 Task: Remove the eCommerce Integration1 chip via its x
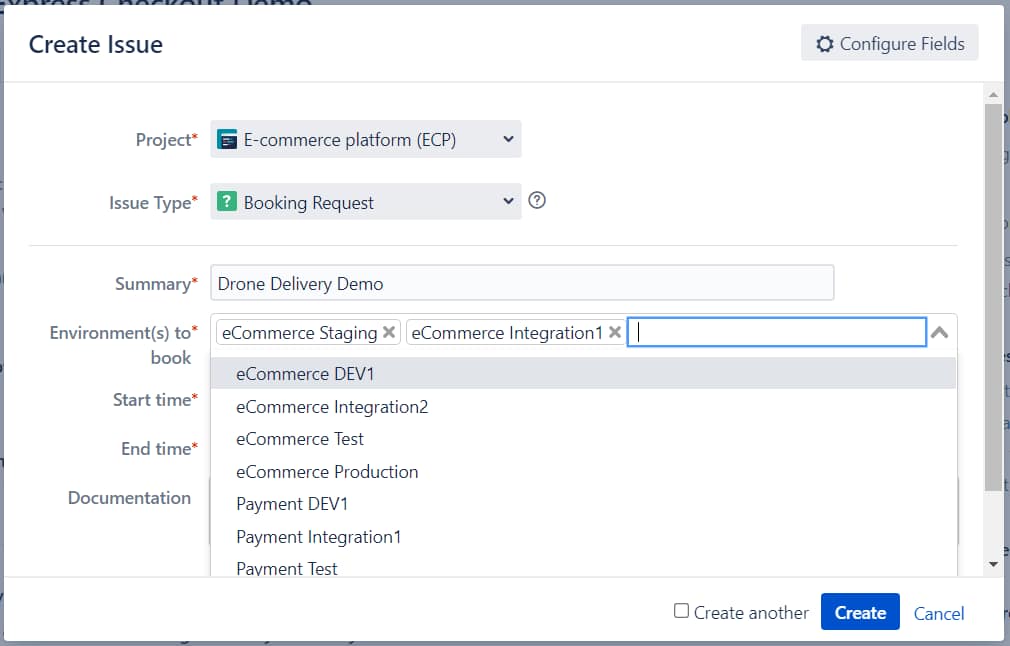[614, 332]
